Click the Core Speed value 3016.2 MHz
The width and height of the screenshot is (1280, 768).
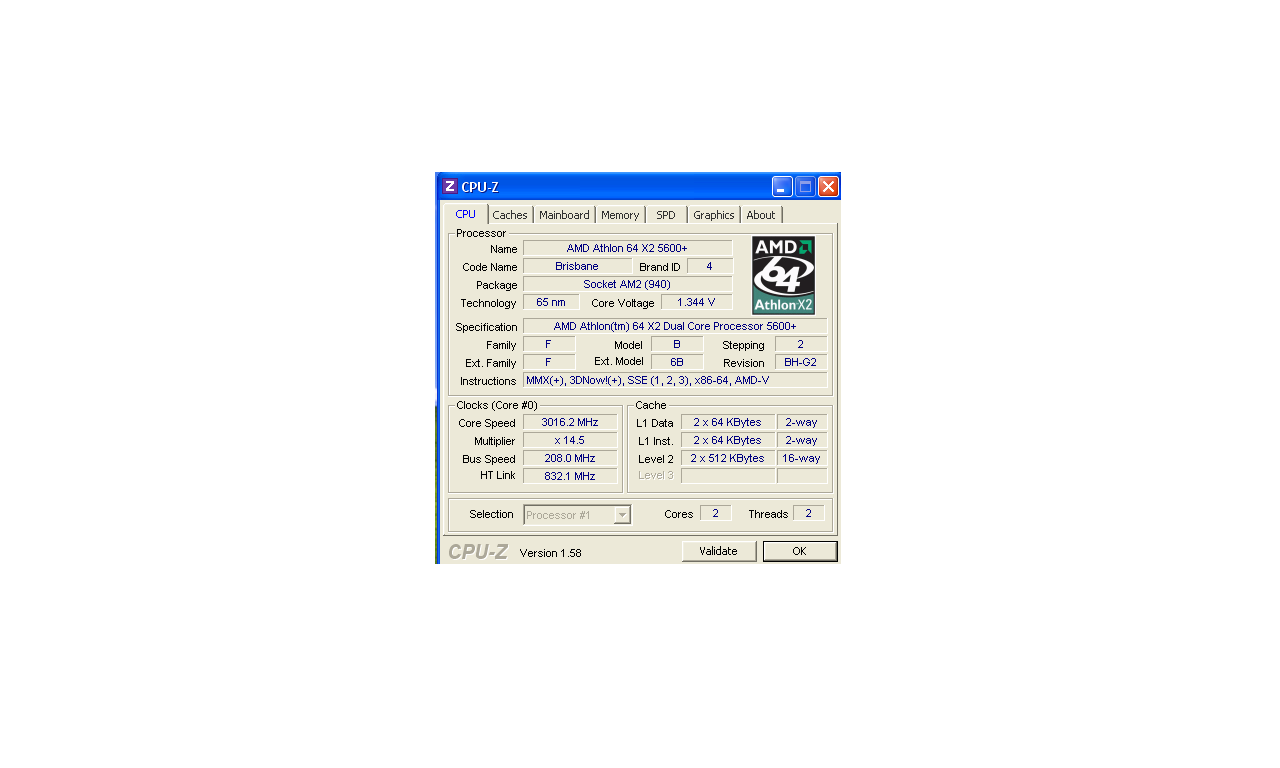[x=570, y=422]
